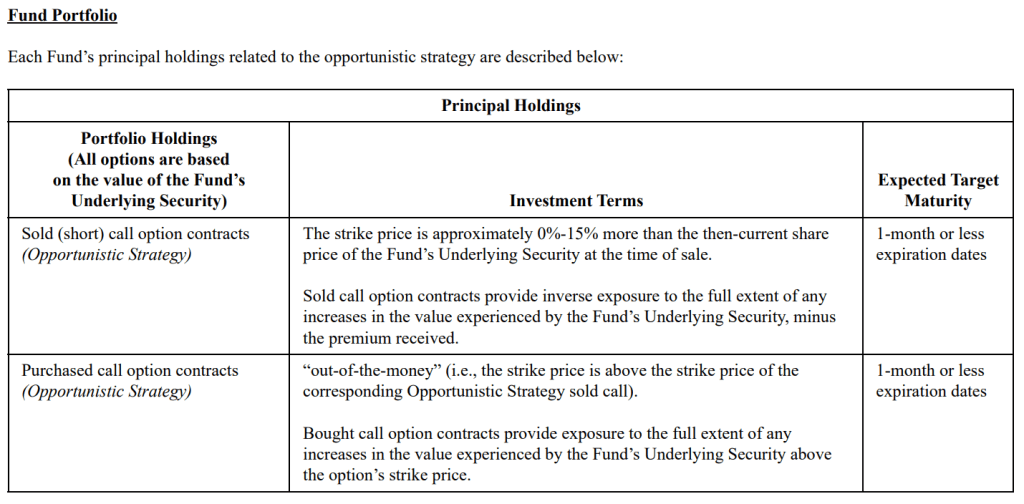Click the "Expected Target Maturity" column header
The image size is (1024, 504).
[x=938, y=190]
